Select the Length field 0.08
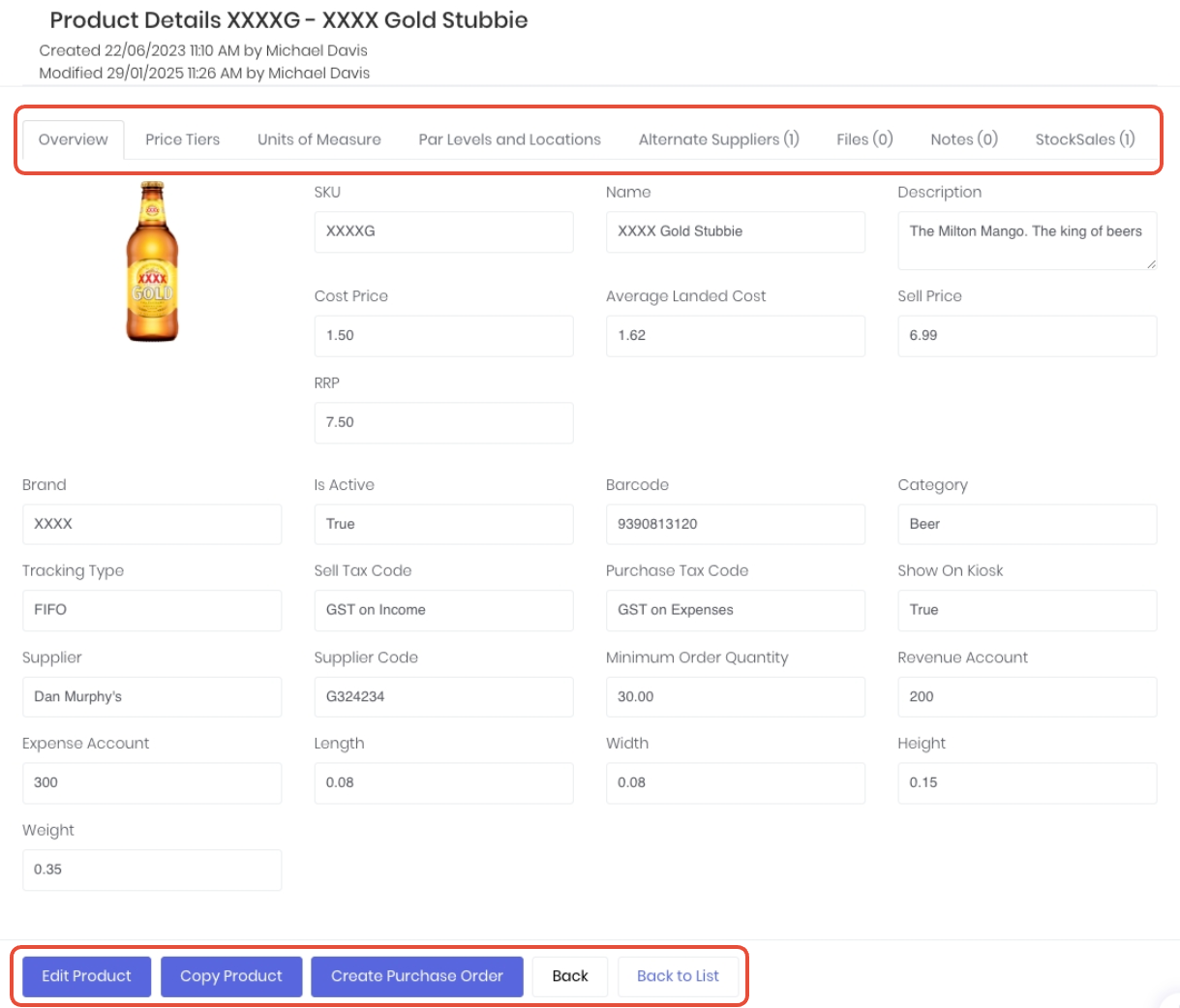1180x1008 pixels. 443,783
